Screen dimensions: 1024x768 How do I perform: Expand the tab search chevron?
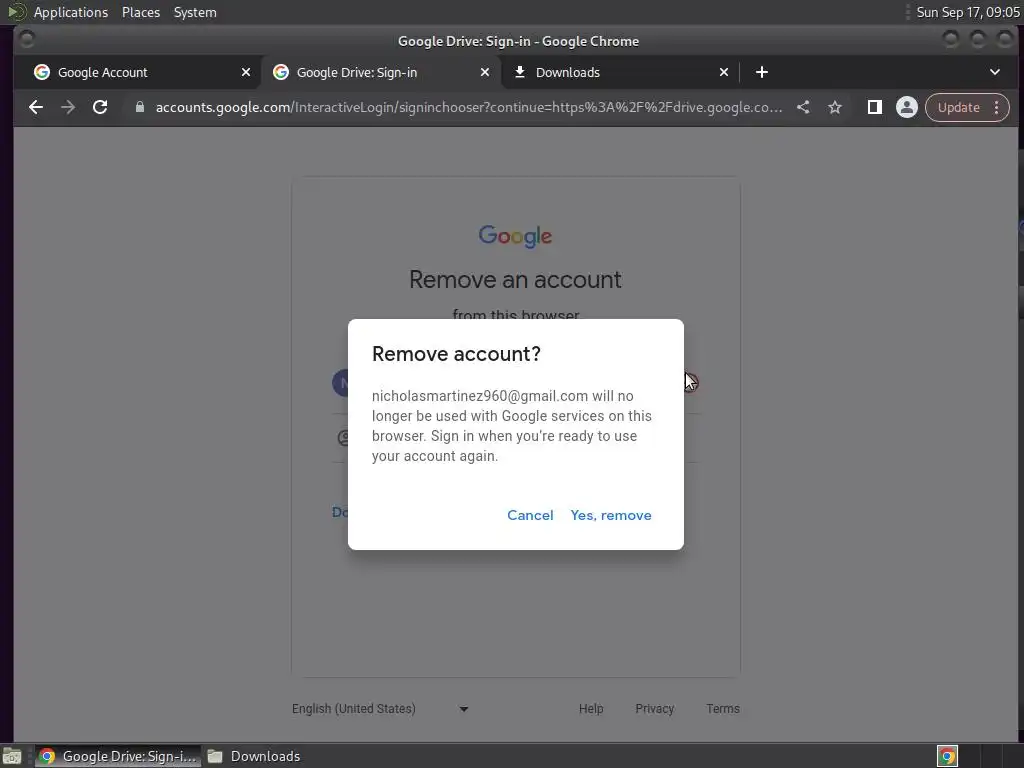(995, 72)
